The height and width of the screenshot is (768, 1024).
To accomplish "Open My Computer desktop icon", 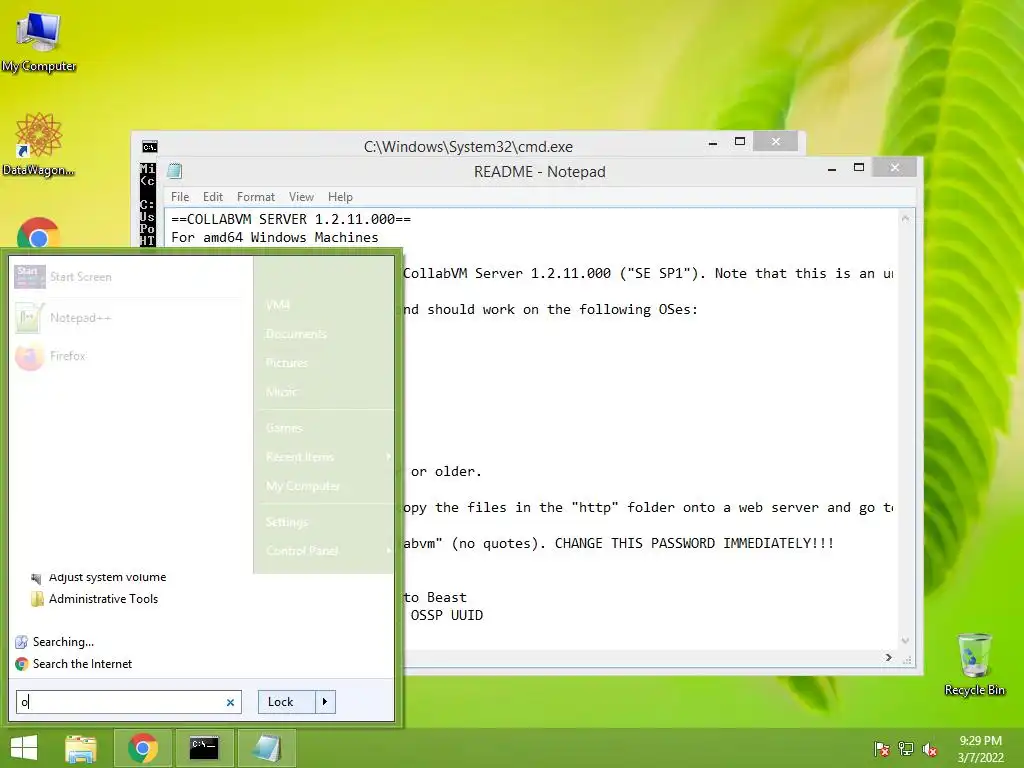I will tap(39, 40).
